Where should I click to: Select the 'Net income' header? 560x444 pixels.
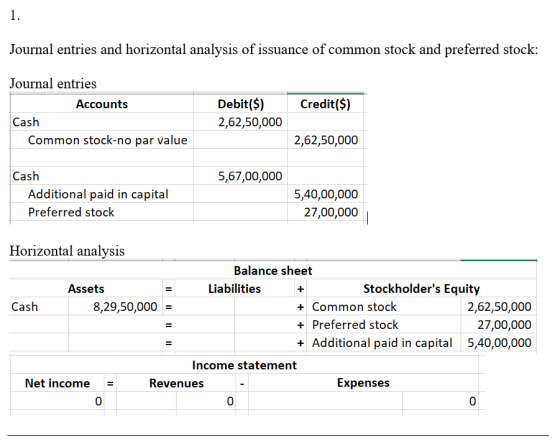(57, 383)
